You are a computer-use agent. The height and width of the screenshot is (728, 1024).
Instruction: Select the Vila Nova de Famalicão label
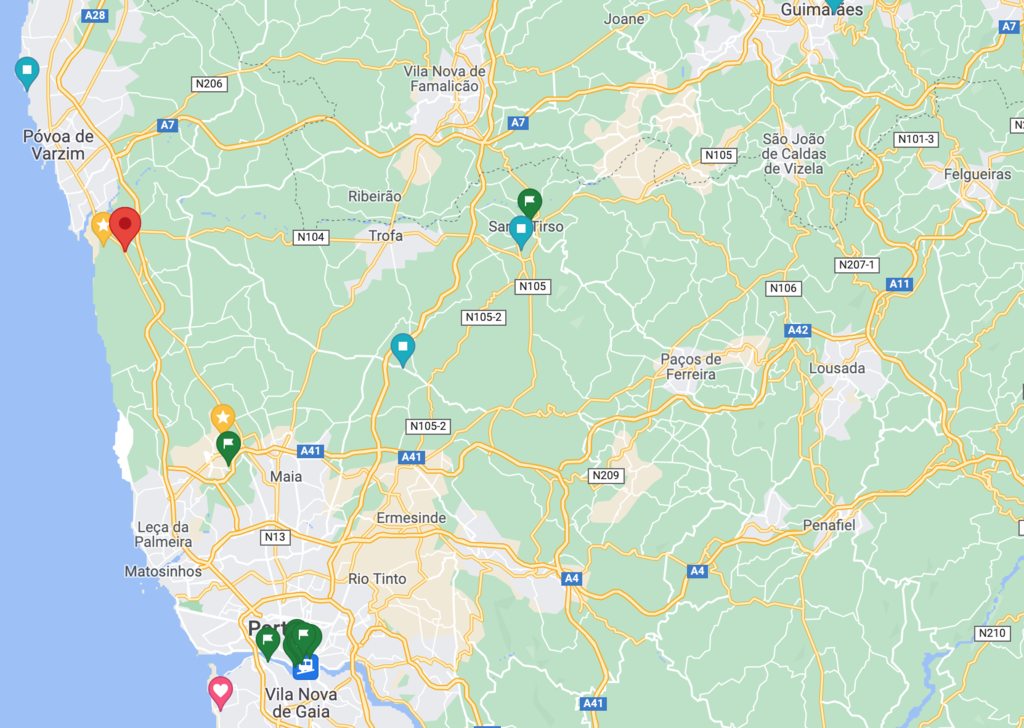pyautogui.click(x=444, y=79)
